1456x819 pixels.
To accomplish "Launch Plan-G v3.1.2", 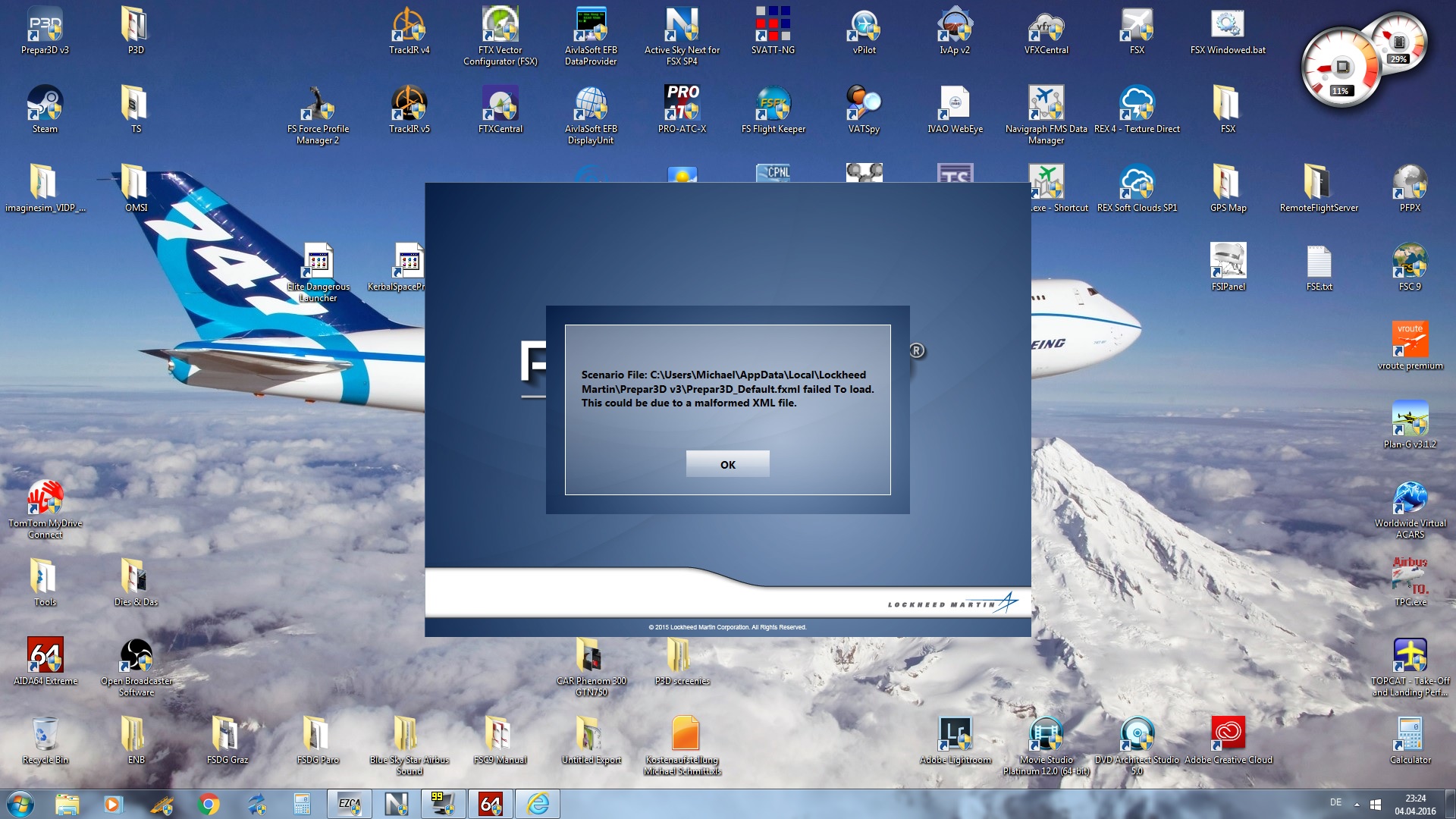I will tap(1410, 425).
